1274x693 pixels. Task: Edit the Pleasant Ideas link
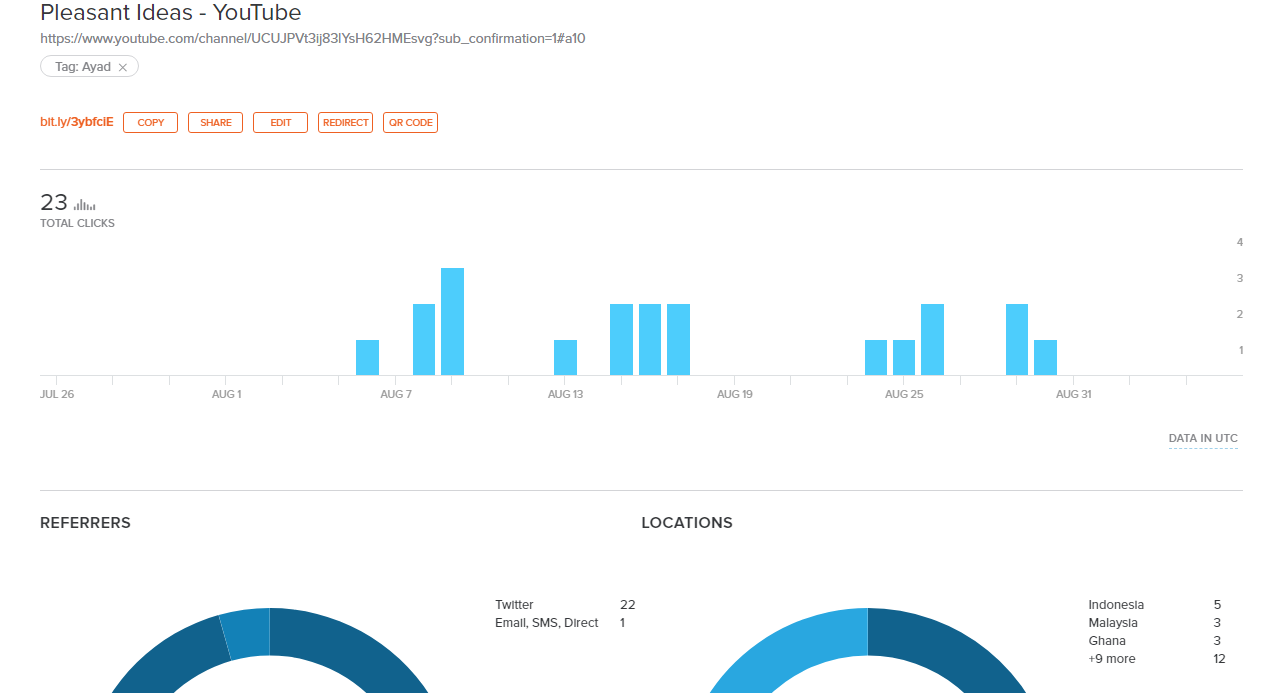[280, 122]
